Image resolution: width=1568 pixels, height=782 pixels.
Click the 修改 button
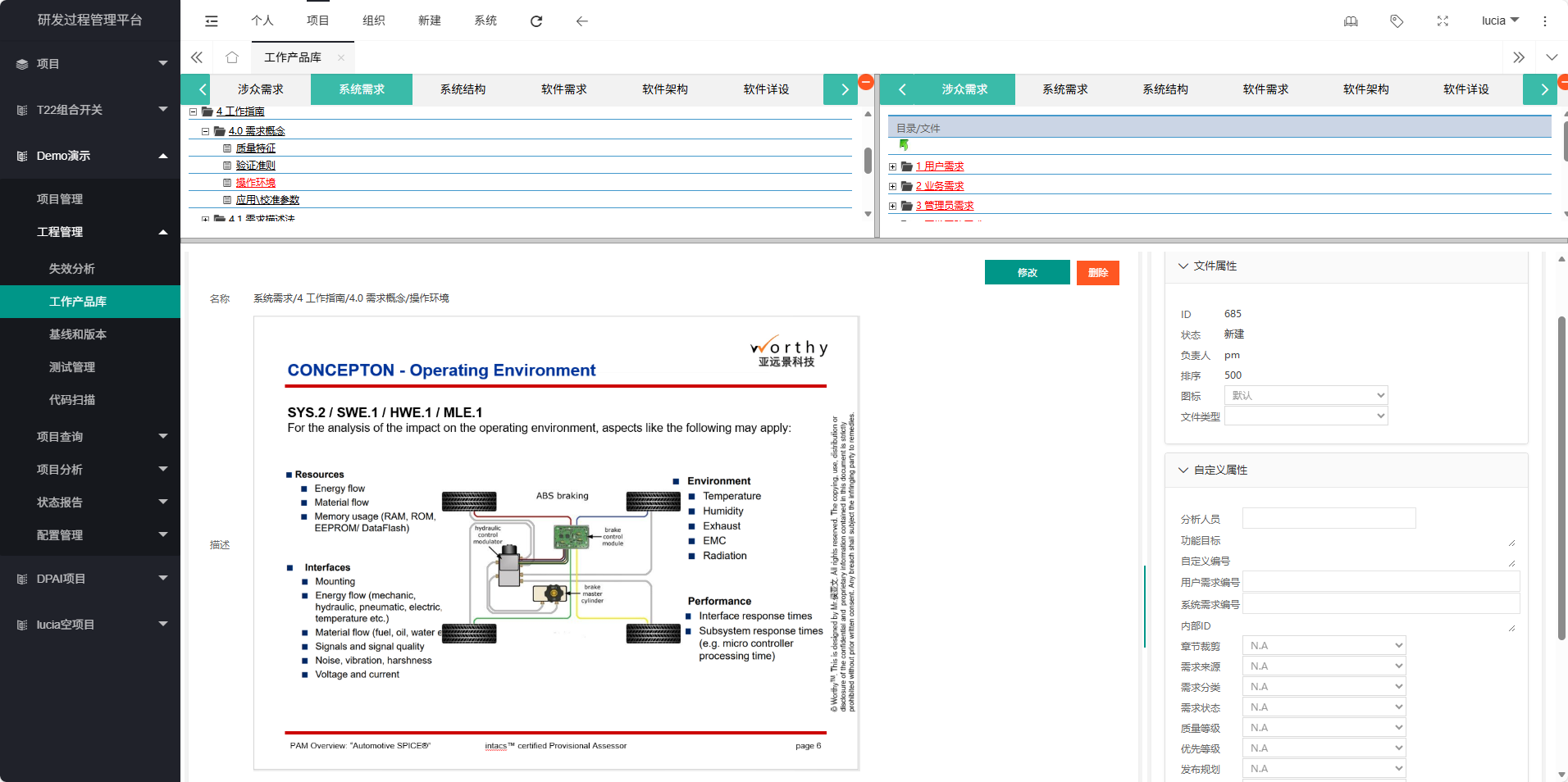click(x=1027, y=272)
